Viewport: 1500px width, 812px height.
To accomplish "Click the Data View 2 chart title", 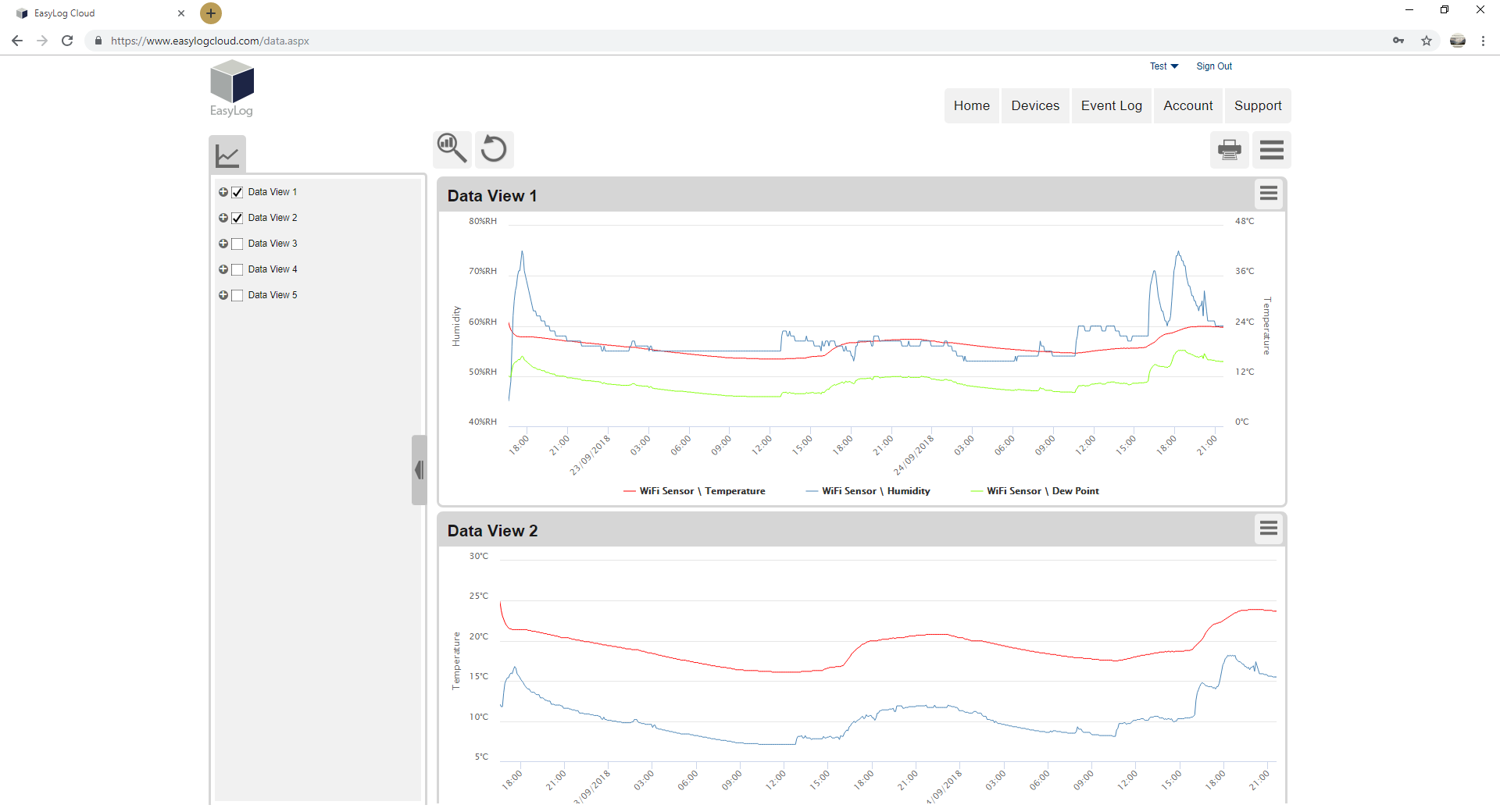I will pyautogui.click(x=492, y=531).
